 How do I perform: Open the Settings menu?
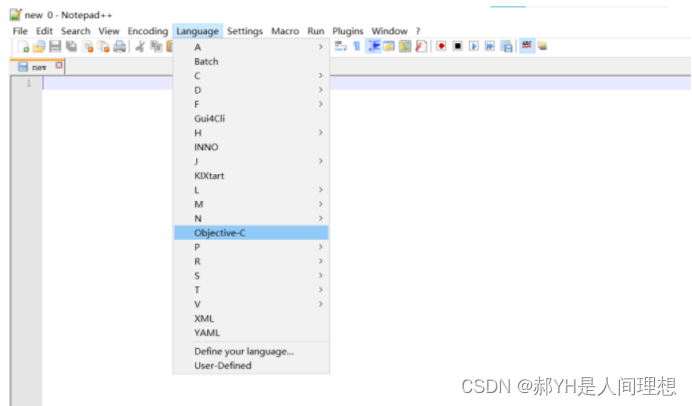click(x=245, y=31)
